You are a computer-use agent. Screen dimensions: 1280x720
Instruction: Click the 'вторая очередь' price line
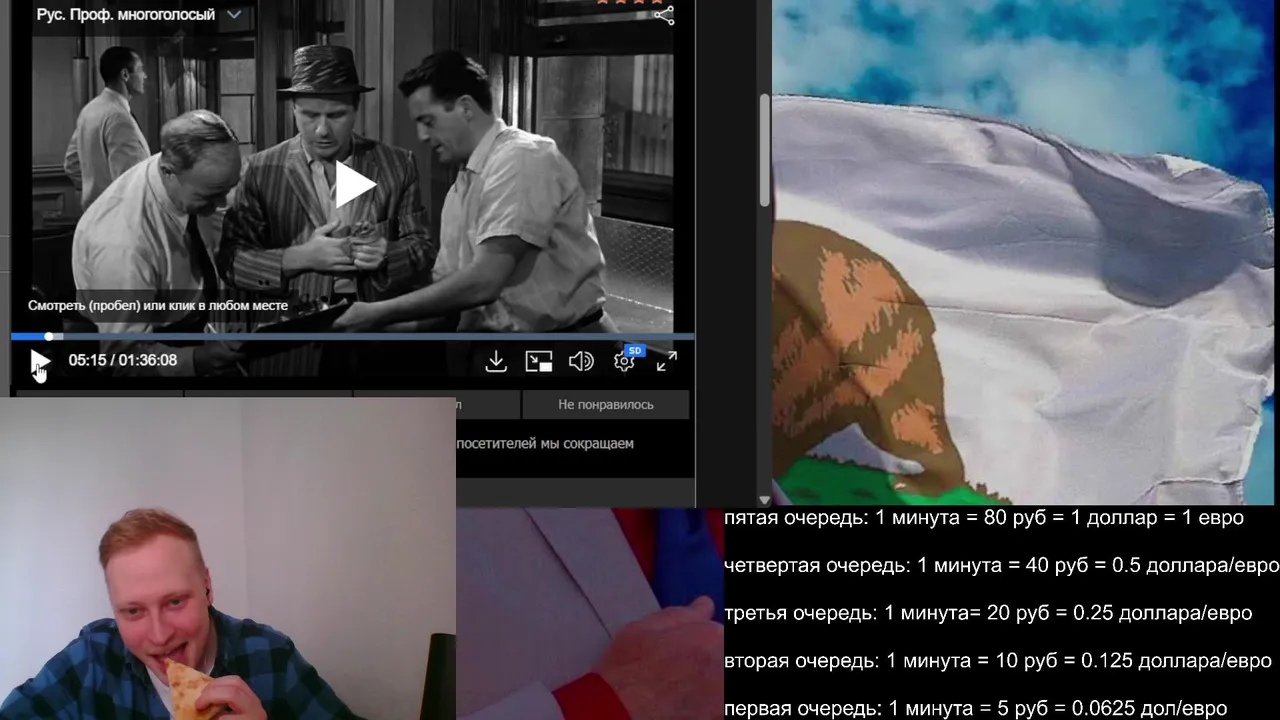click(998, 661)
